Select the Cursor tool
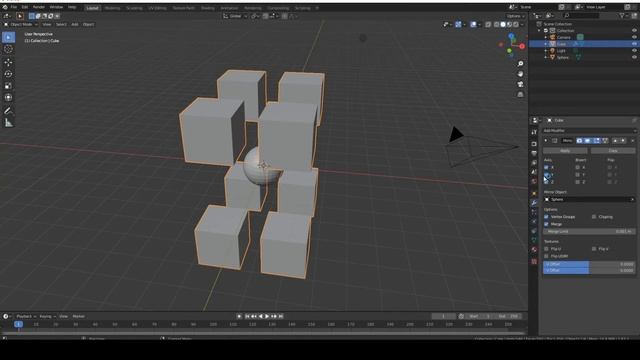The image size is (640, 360). (x=8, y=49)
